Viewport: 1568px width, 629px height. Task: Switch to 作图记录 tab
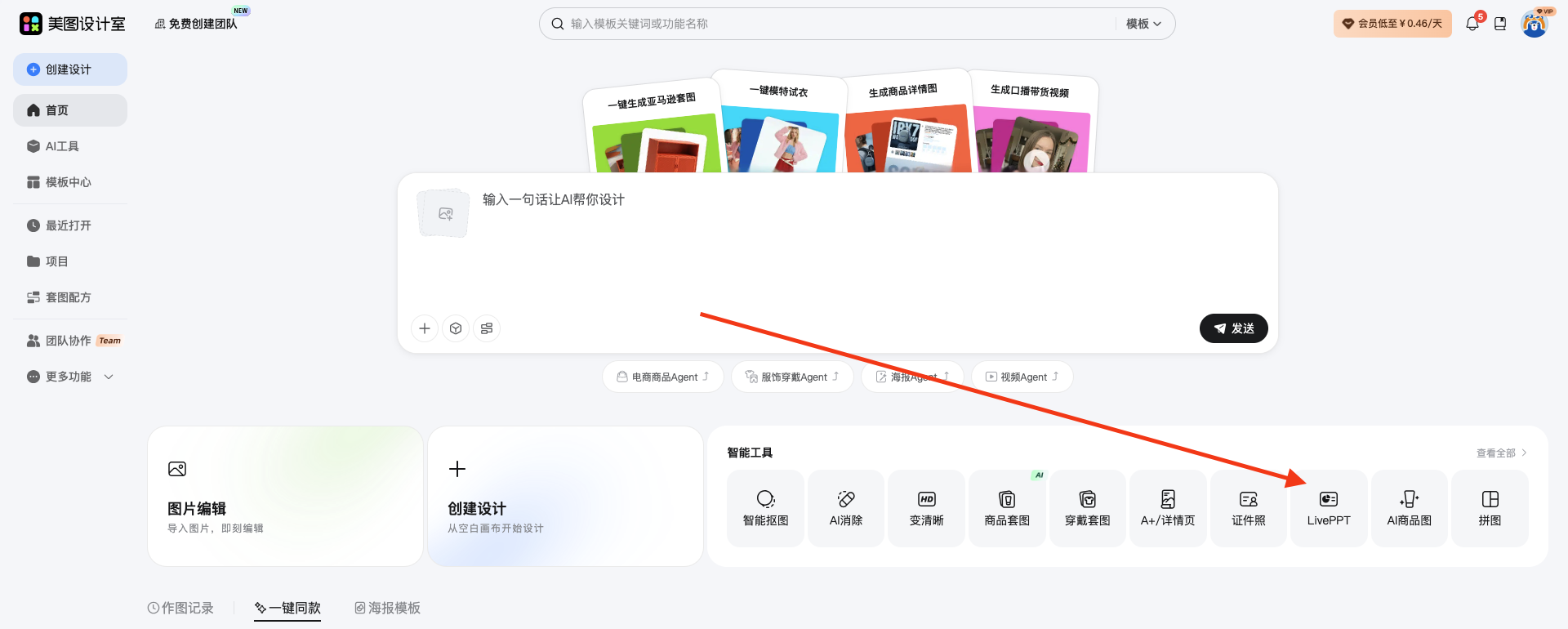point(180,608)
